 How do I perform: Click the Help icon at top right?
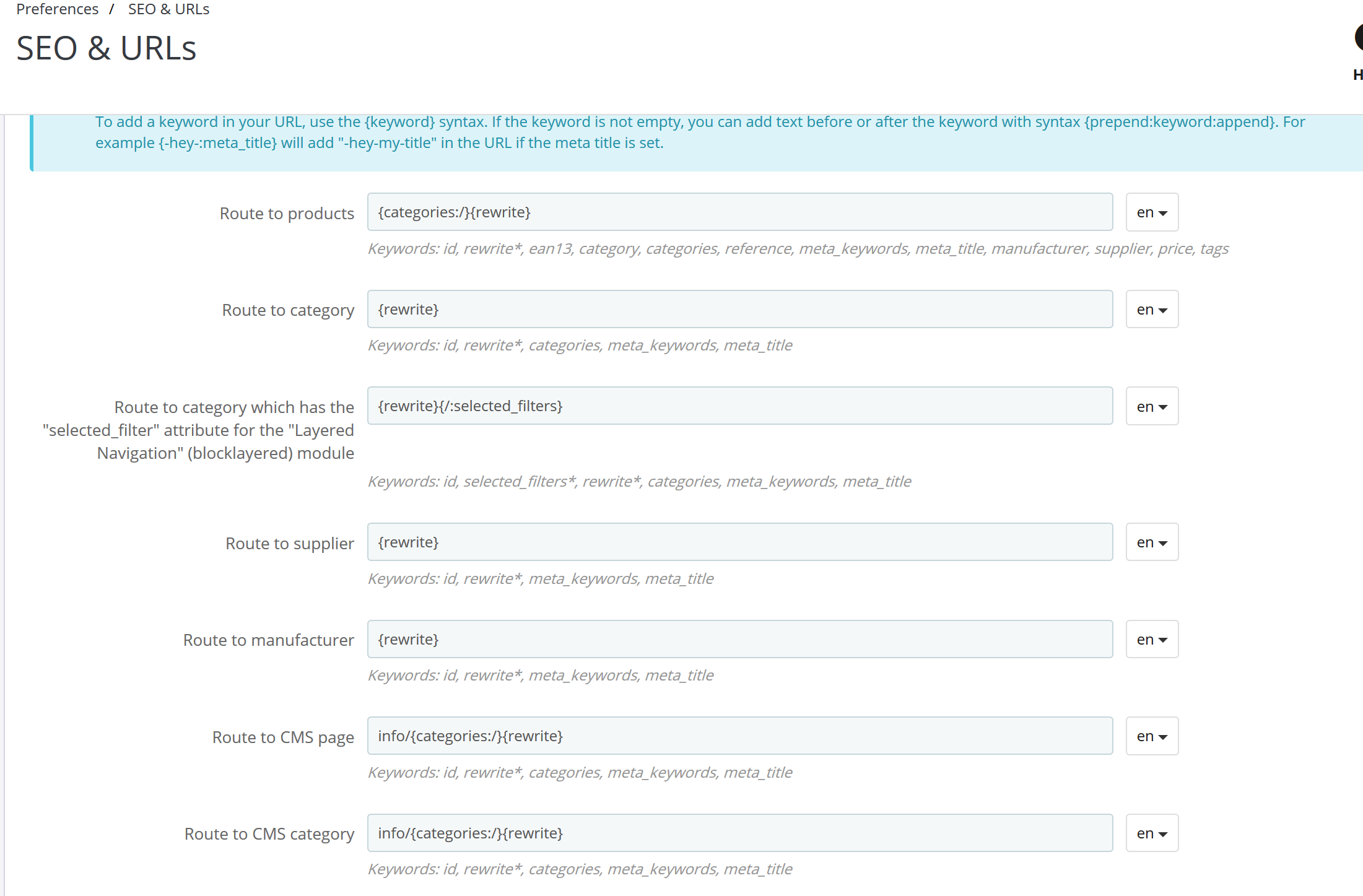click(1358, 38)
